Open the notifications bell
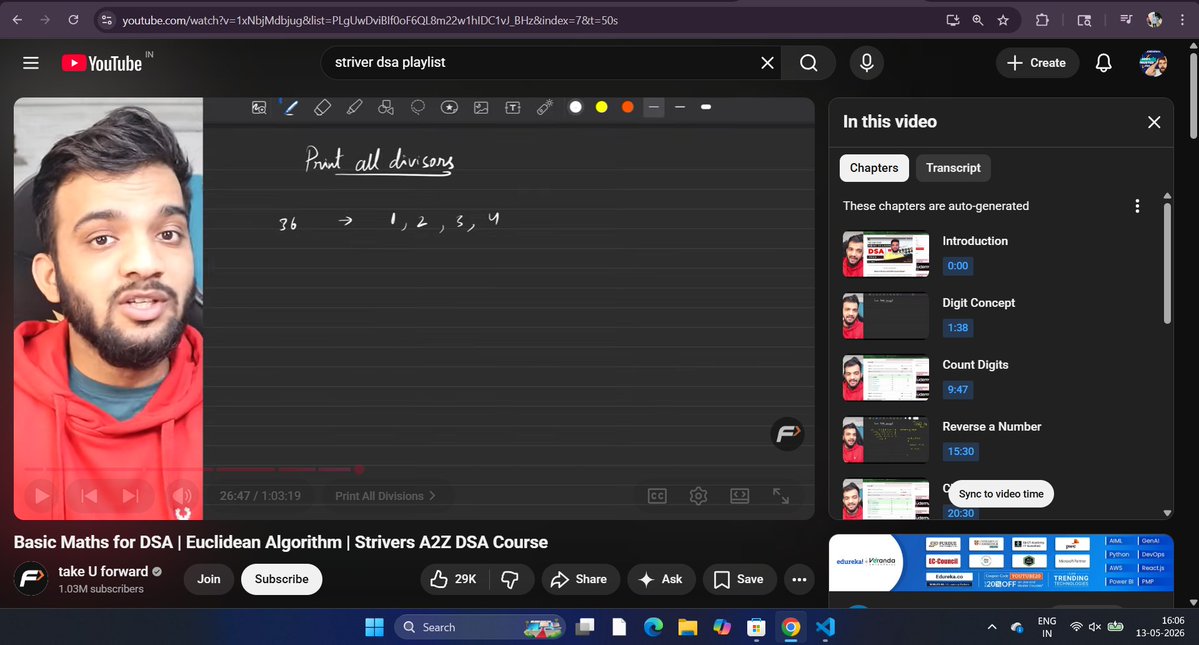This screenshot has height=645, width=1199. point(1103,63)
